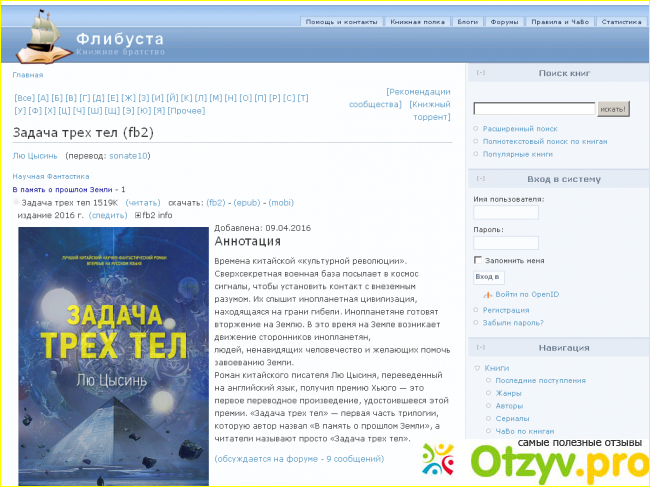Click the book search text field
This screenshot has height=487, width=650.
tap(534, 108)
